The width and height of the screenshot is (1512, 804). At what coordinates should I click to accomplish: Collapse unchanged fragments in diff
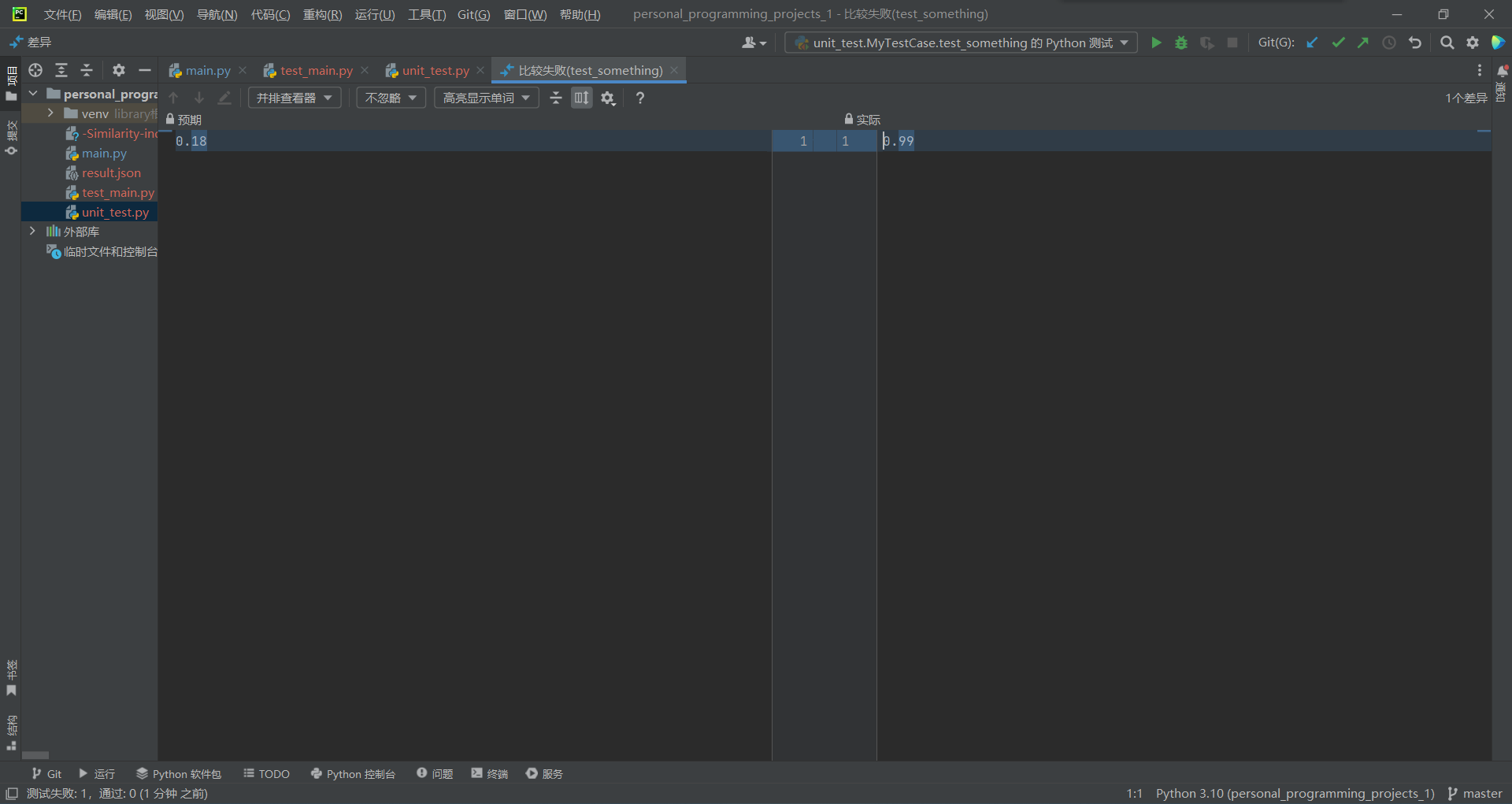coord(556,98)
